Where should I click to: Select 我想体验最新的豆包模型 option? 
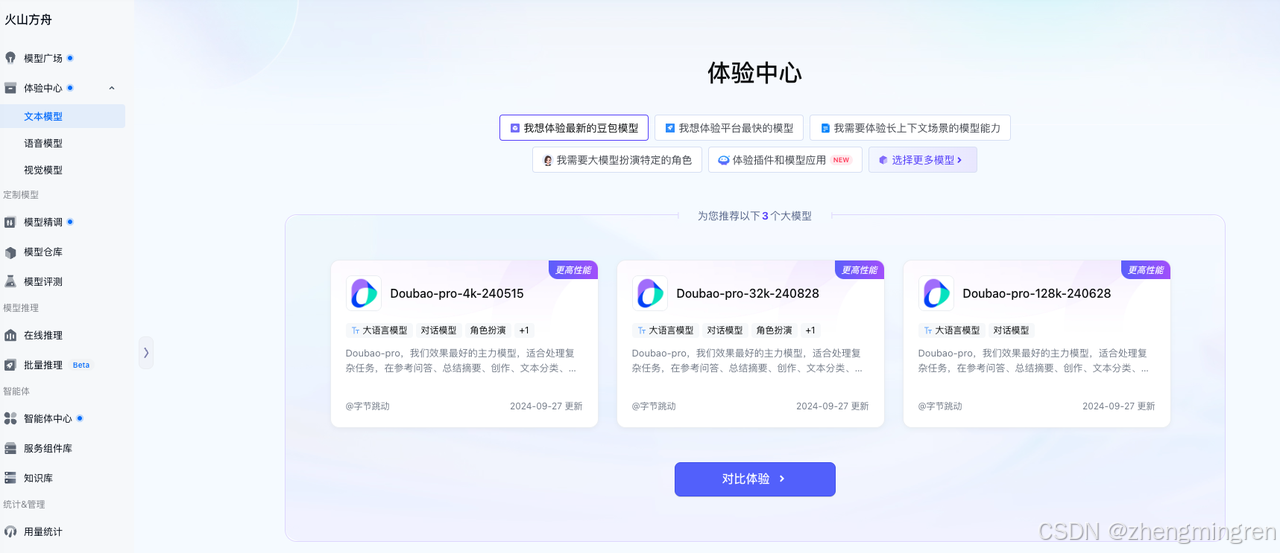(574, 128)
